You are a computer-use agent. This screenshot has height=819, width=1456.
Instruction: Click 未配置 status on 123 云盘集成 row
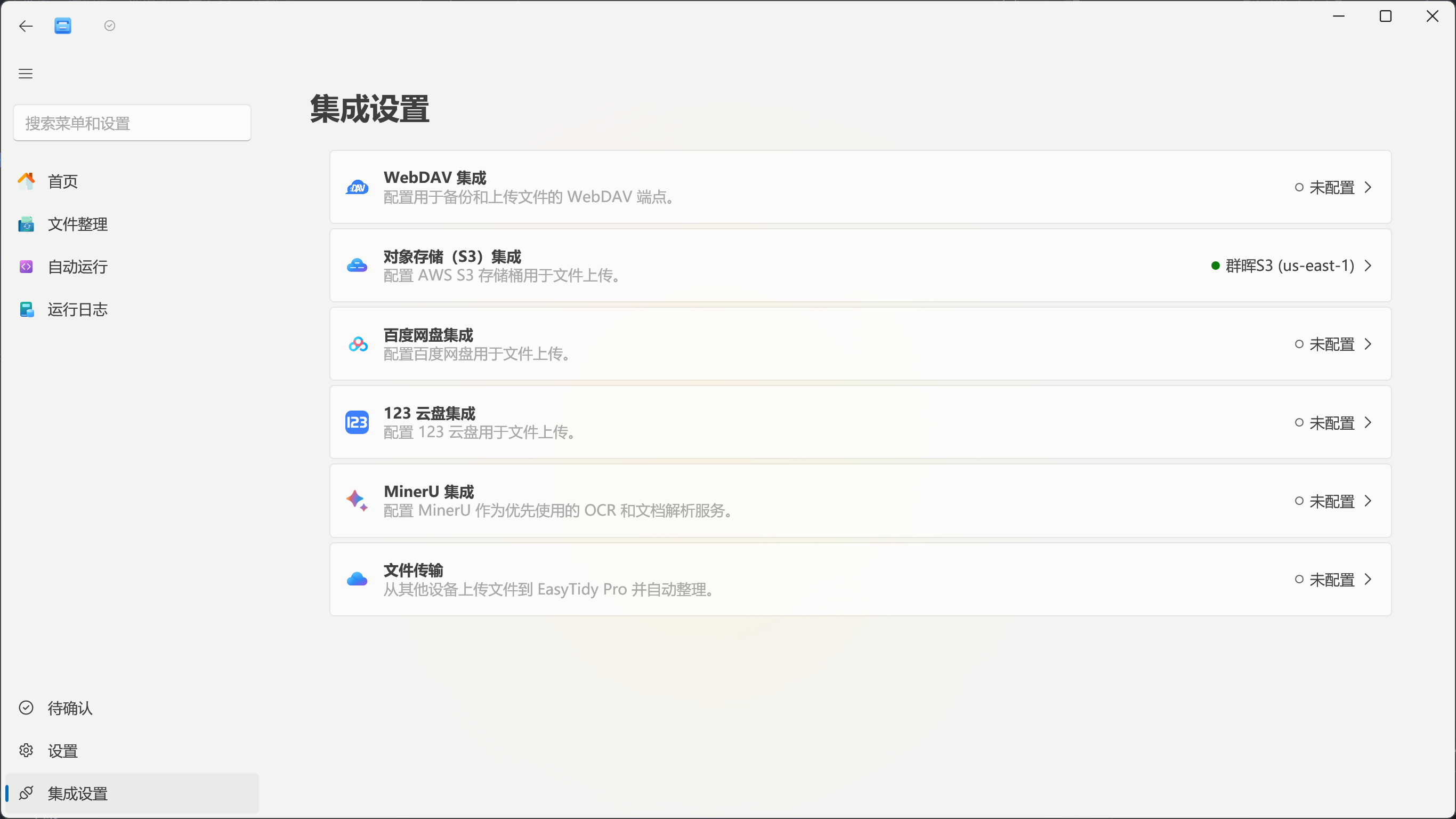tap(1332, 422)
